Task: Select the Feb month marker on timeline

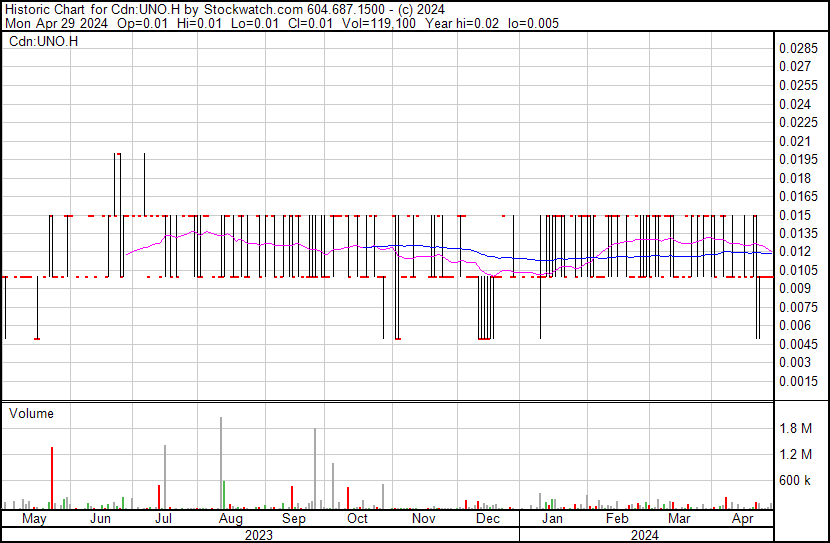Action: (x=617, y=519)
